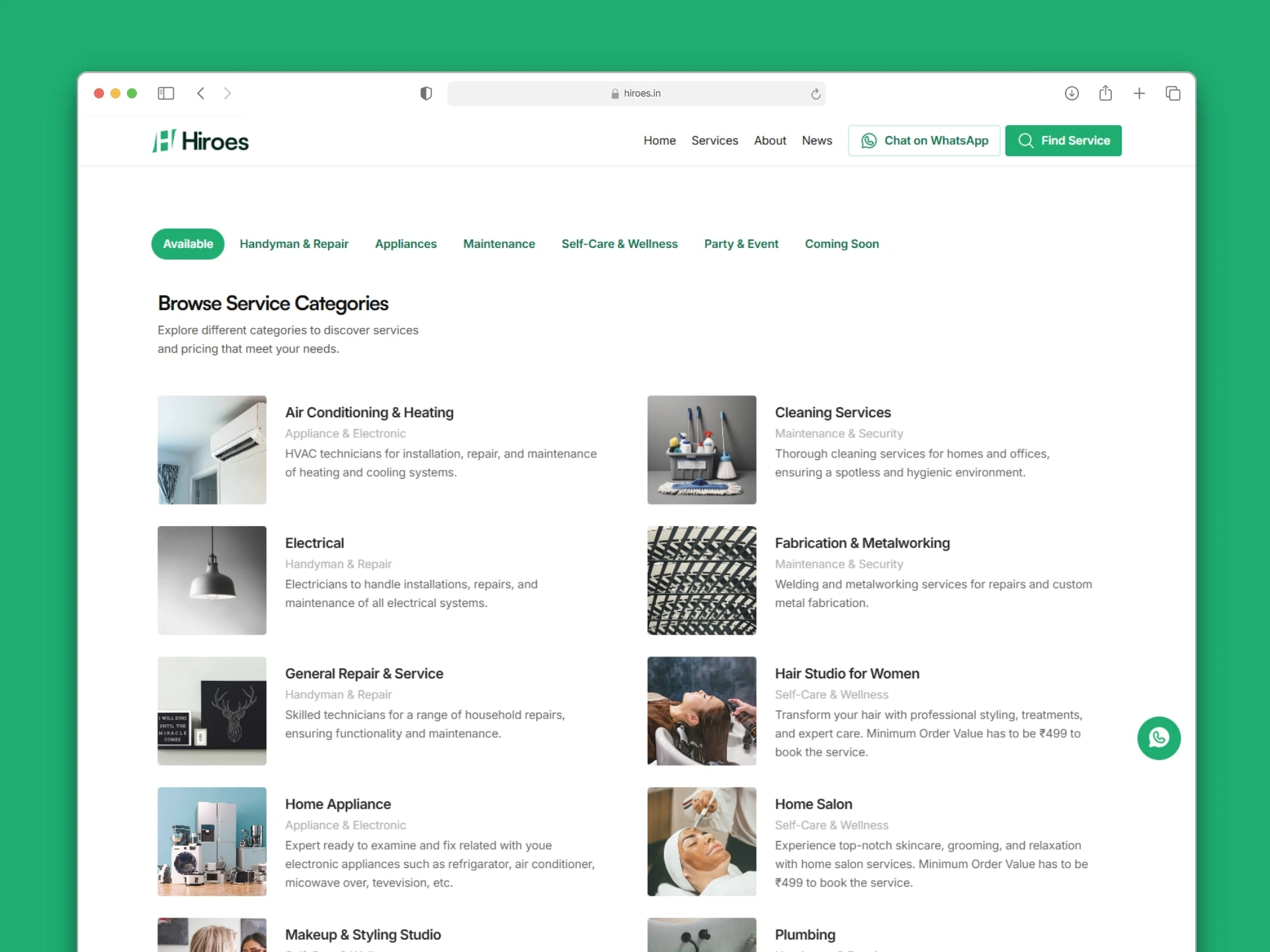
Task: Click inside the hiroes.in address bar
Action: coord(637,93)
